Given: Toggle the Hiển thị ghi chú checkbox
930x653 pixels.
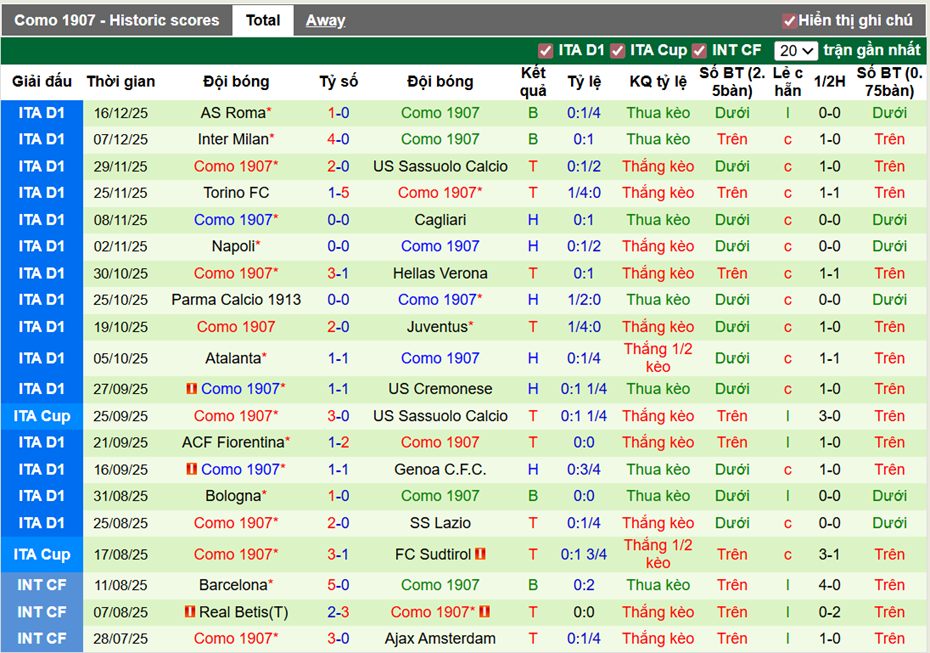Looking at the screenshot, I should [789, 21].
